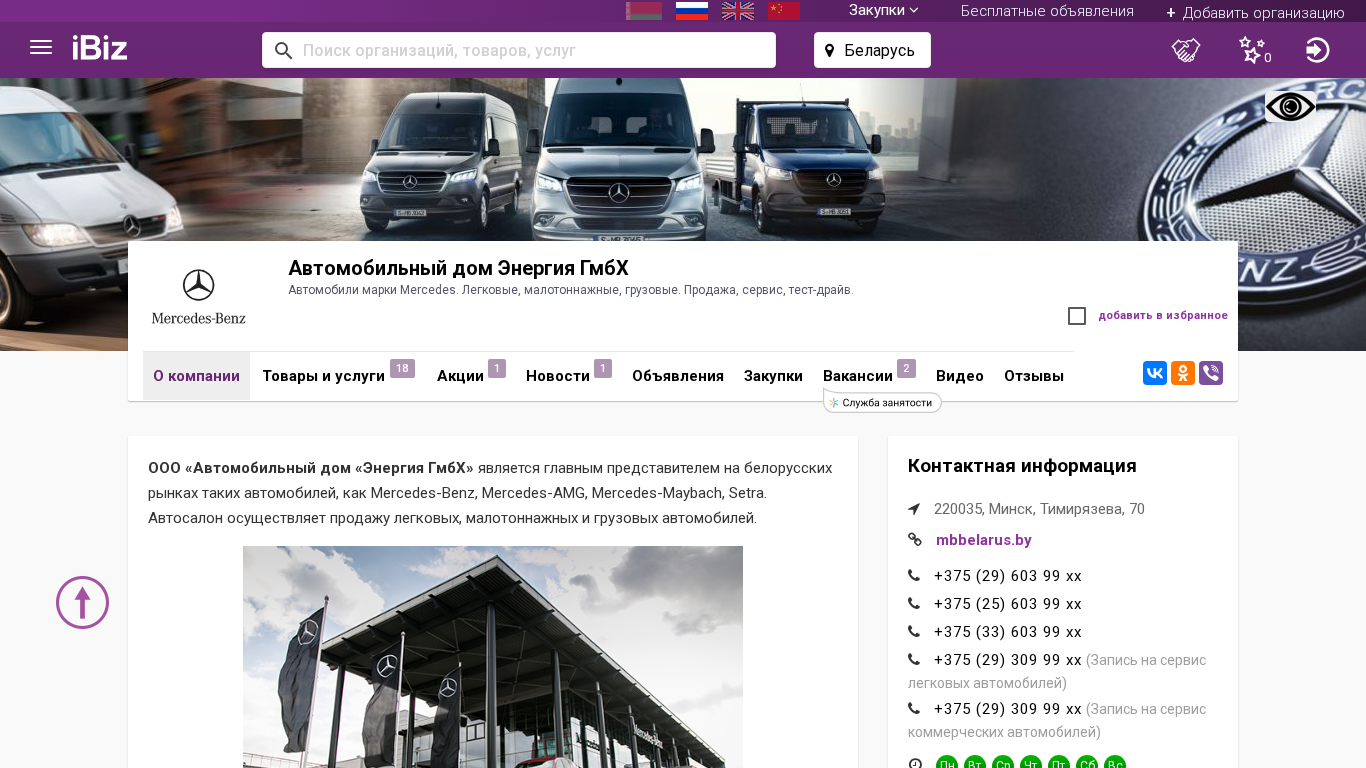Tick the 'добавить в избранное' checkbox

tap(1077, 316)
